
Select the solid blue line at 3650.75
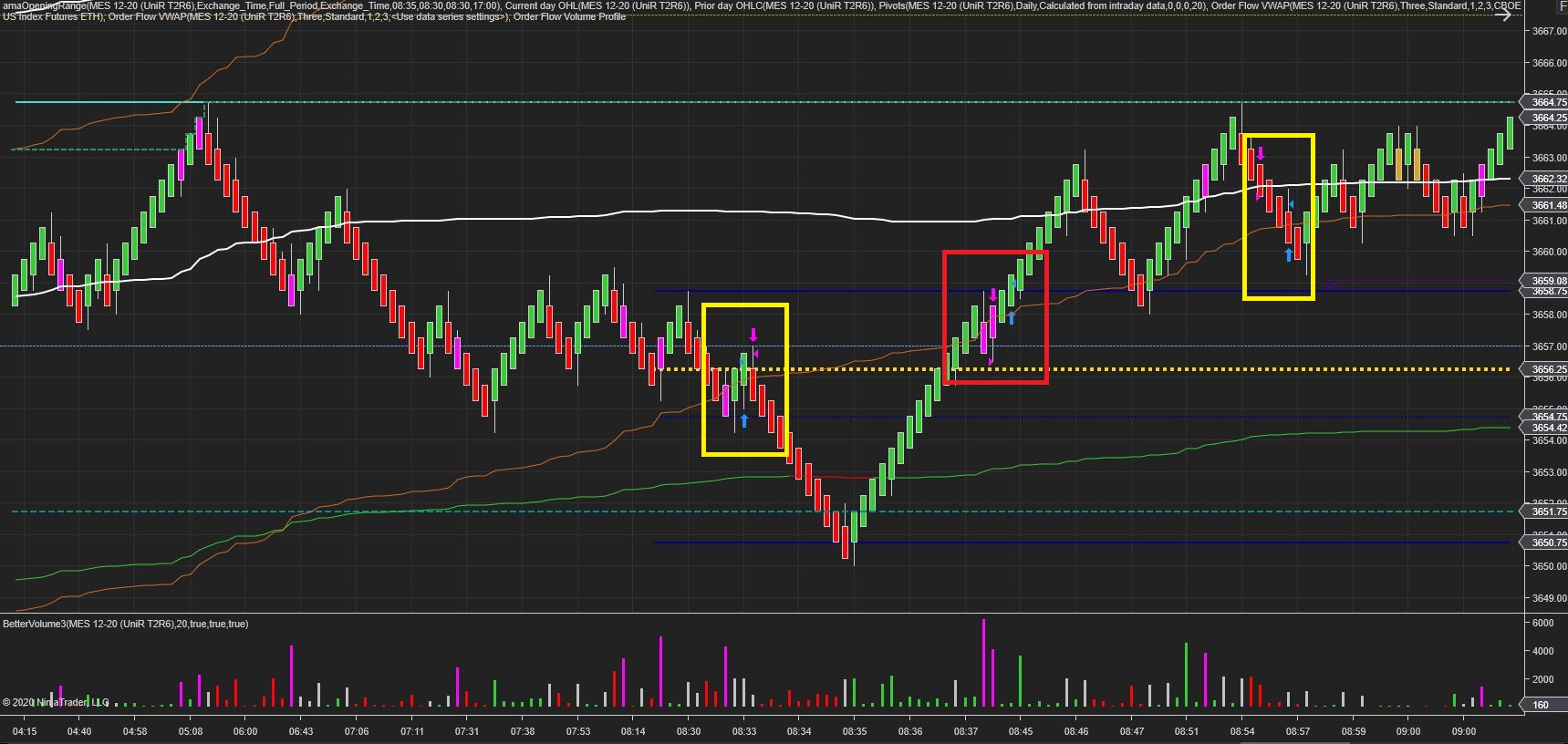tap(1083, 542)
